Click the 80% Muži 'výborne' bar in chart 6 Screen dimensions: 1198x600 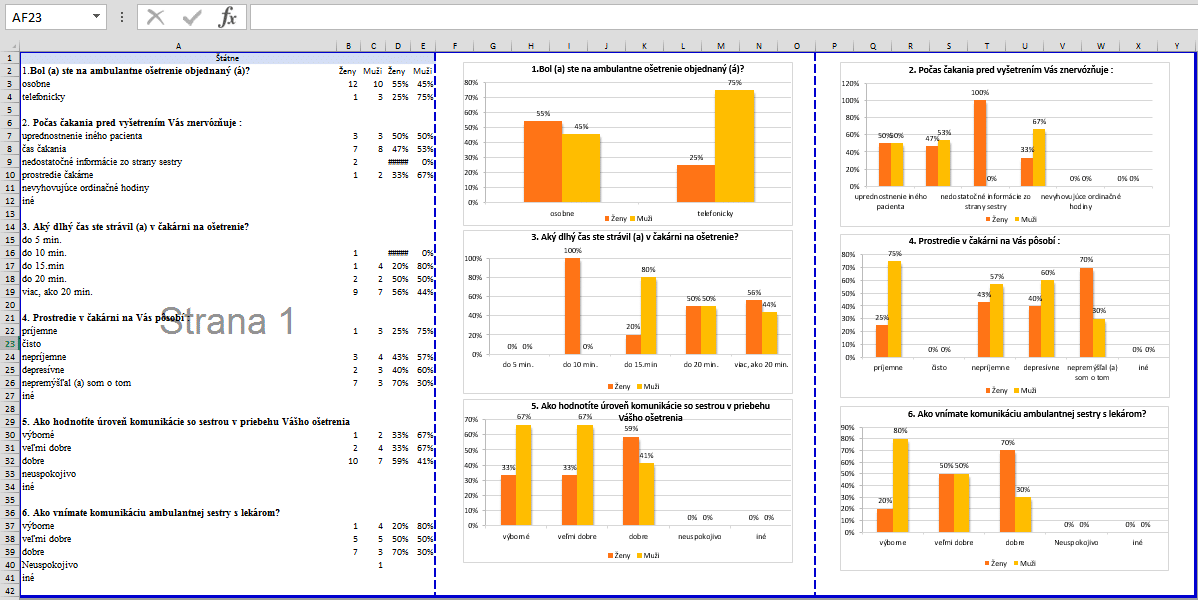(x=900, y=485)
